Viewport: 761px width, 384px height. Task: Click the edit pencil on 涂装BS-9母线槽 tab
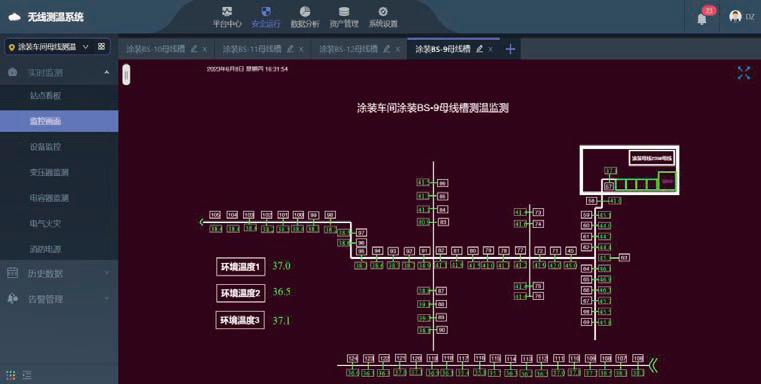tap(480, 49)
